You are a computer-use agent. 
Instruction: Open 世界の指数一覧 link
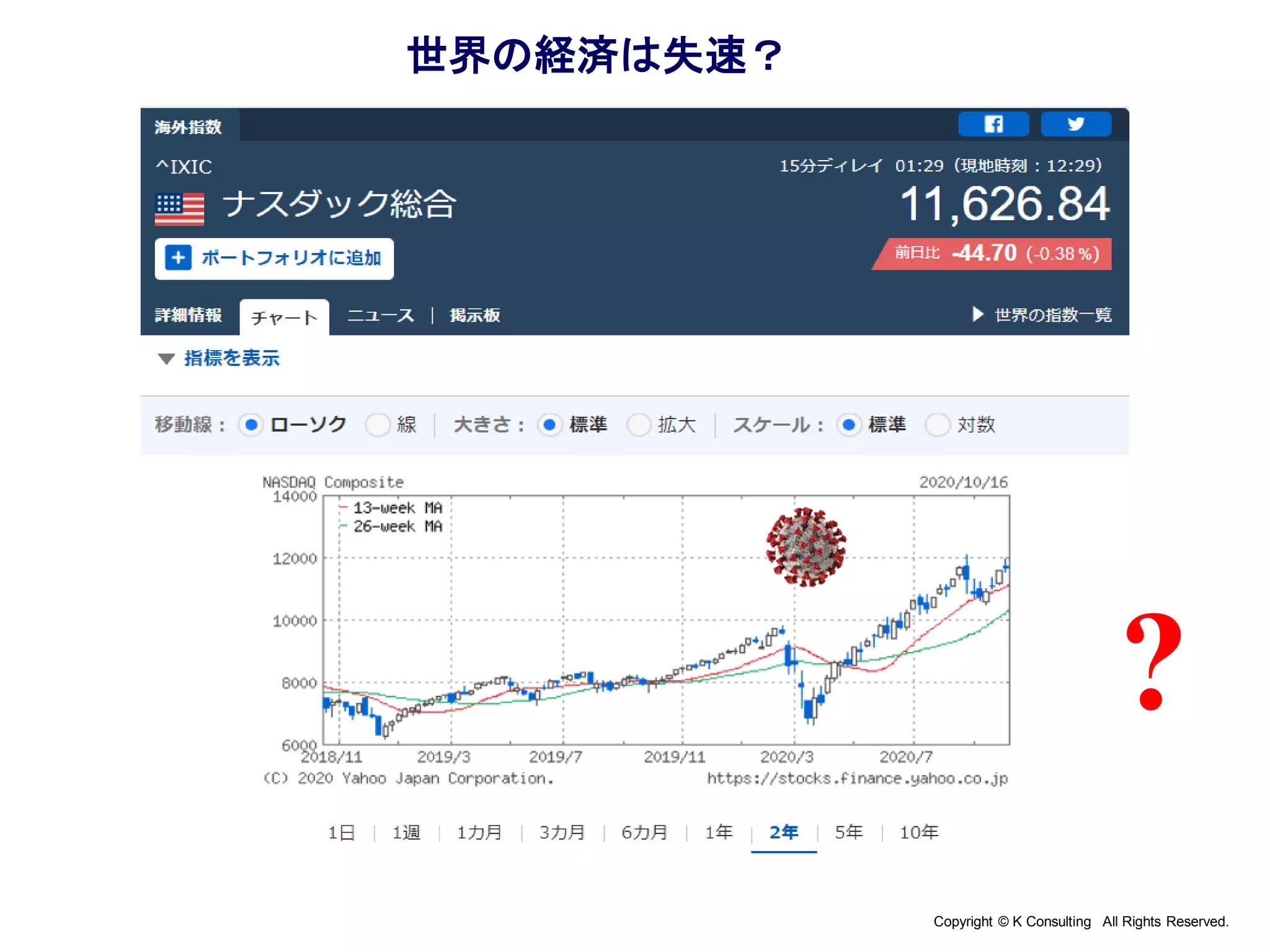pyautogui.click(x=1053, y=315)
